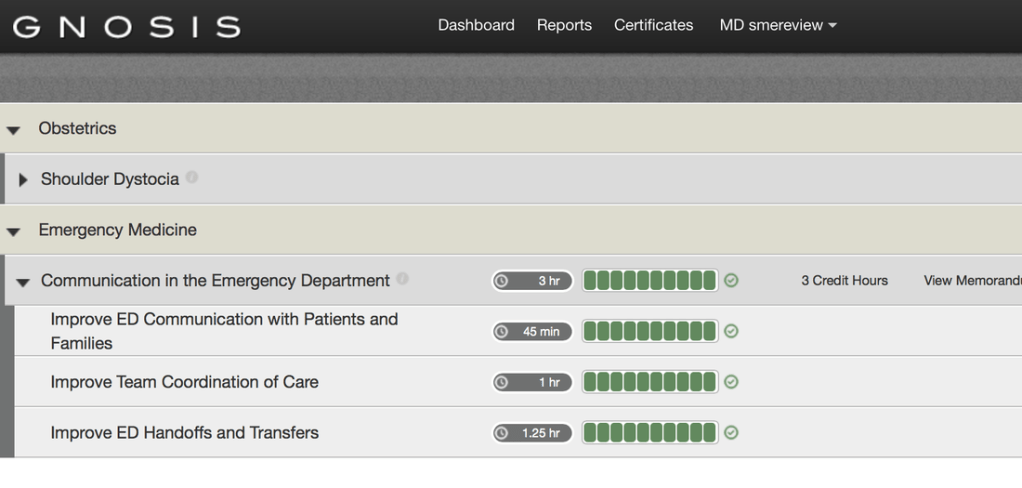Open the Reports menu item
Screen dimensions: 1022x488
[564, 25]
